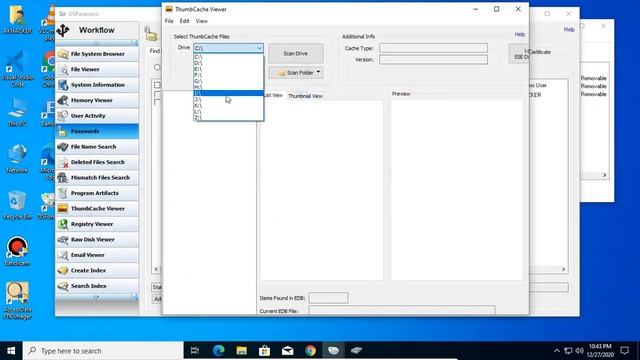Screen dimensions: 640x360
Task: Open the Windows Start menu
Action: (11, 351)
